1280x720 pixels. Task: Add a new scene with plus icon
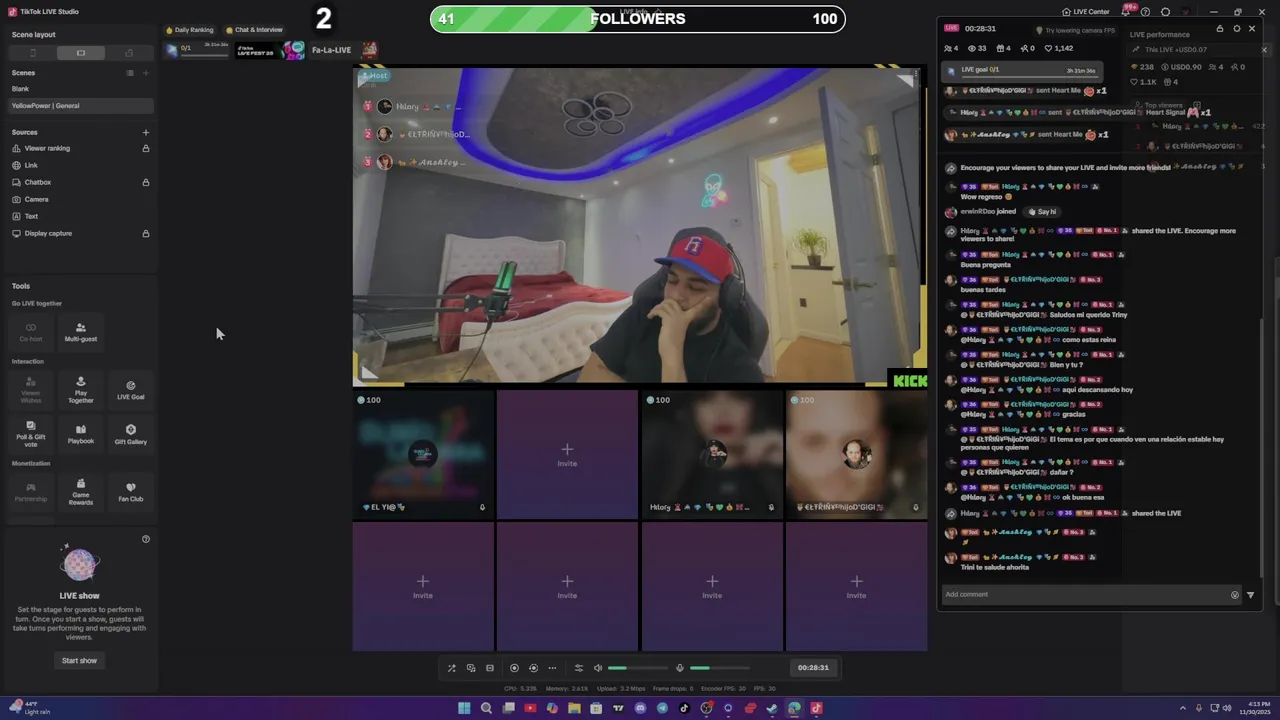pos(146,73)
